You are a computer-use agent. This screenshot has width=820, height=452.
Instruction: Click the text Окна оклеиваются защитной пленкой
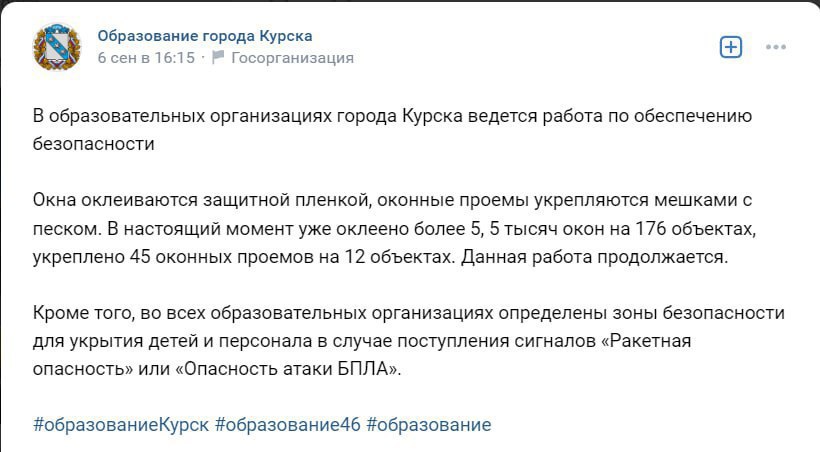click(202, 200)
